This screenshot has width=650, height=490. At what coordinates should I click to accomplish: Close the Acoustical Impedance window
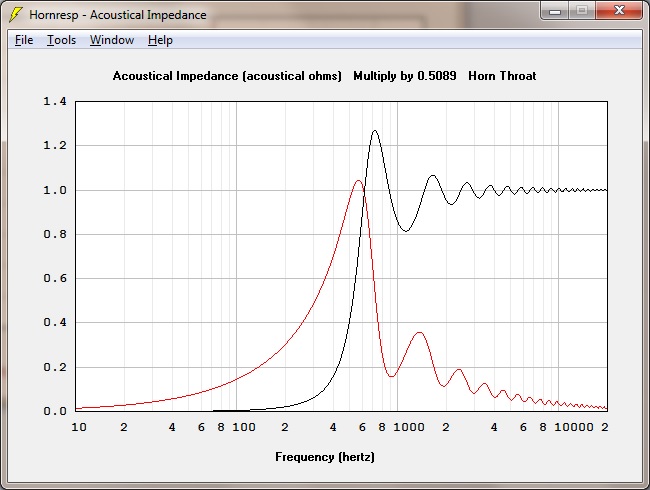tap(619, 11)
